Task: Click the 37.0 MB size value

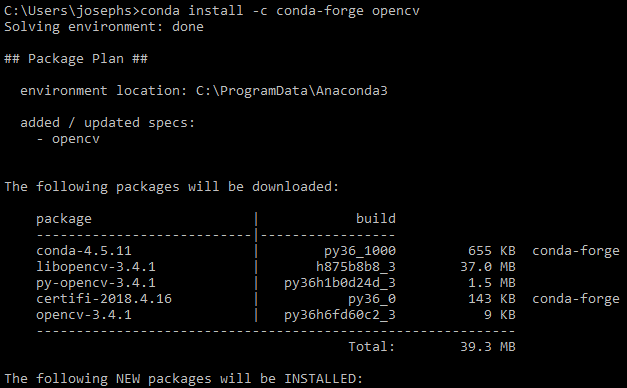Action: [488, 267]
